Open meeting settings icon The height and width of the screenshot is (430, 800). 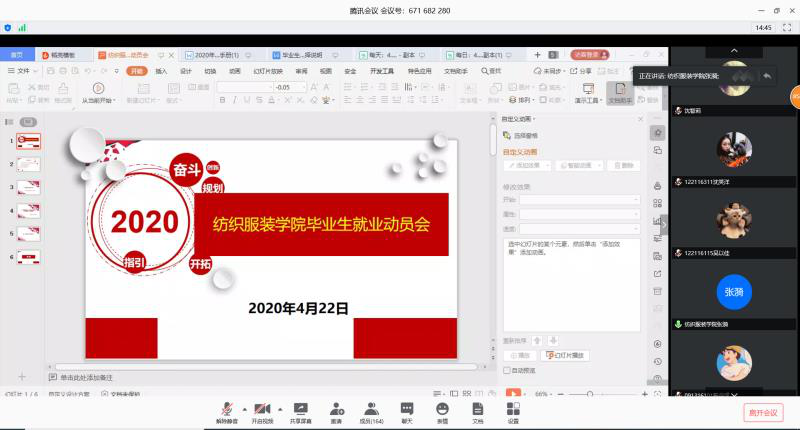click(x=513, y=410)
